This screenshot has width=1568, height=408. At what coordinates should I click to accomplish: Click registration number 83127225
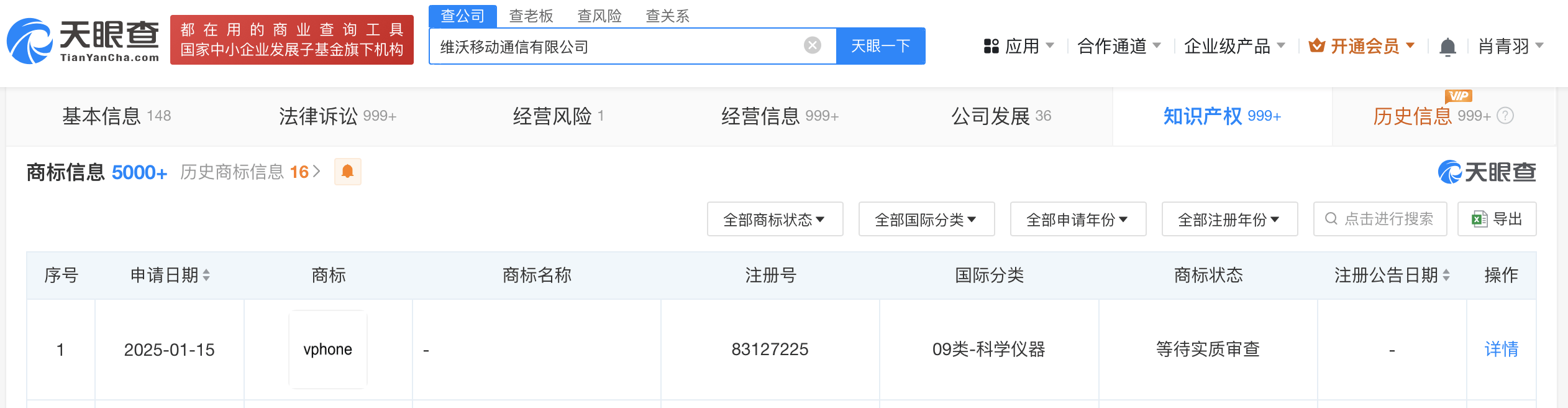(x=770, y=350)
